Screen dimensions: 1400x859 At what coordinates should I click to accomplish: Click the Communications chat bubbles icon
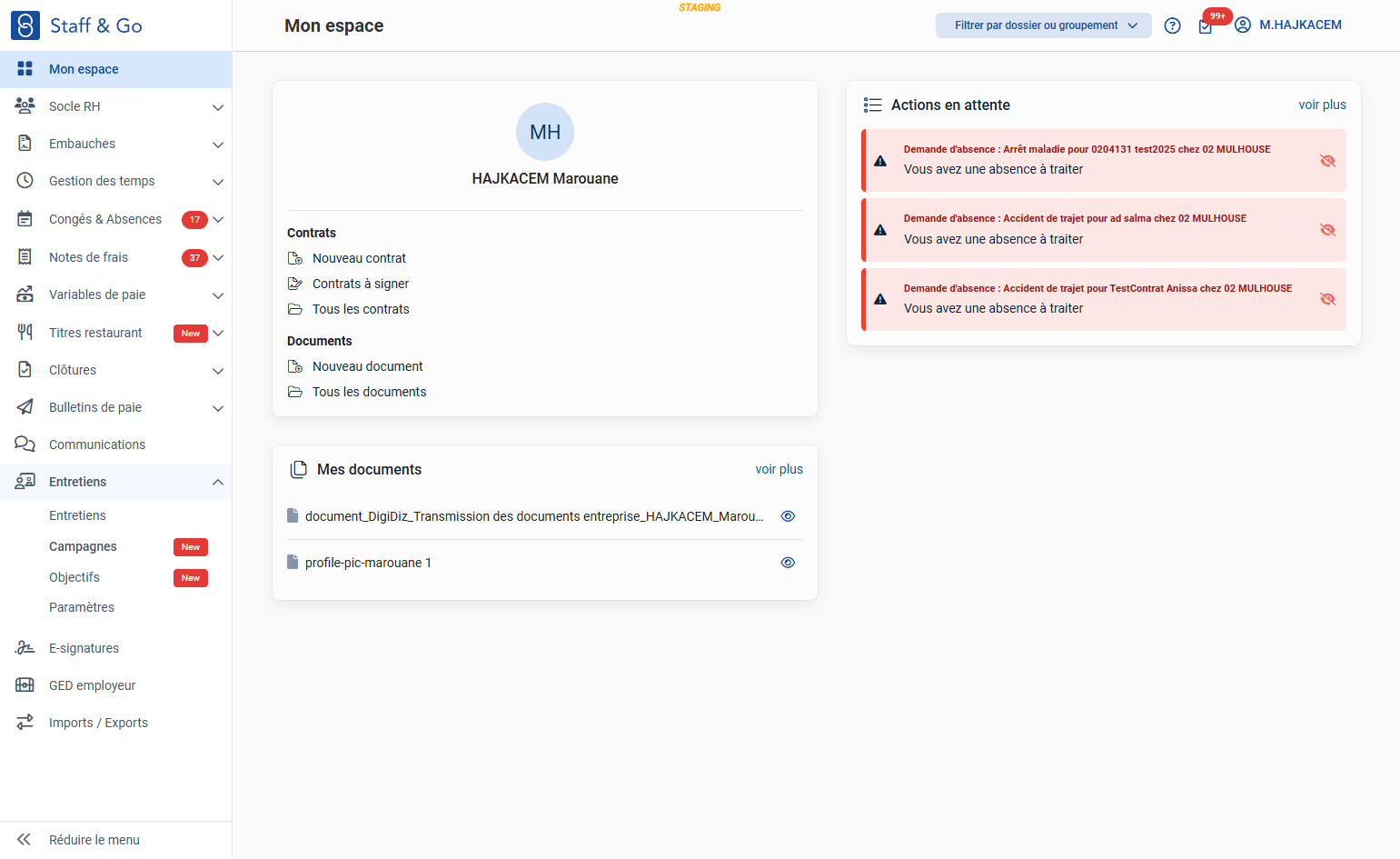point(25,444)
